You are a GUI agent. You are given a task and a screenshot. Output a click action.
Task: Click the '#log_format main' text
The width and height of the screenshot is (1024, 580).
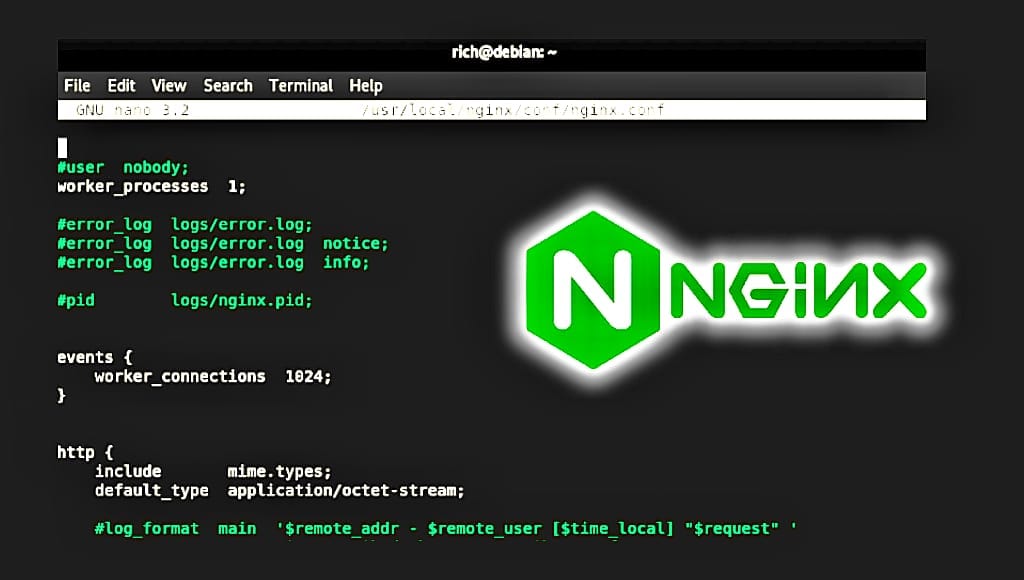[175, 528]
